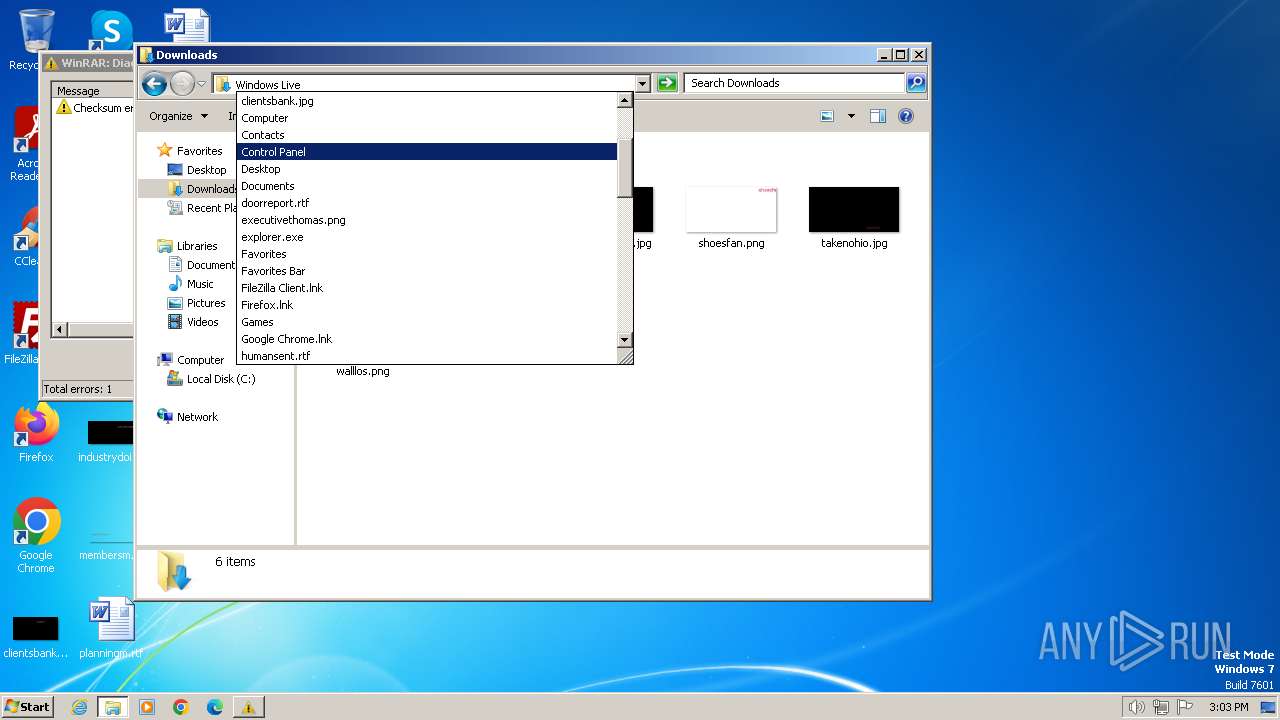Click the Forward navigation arrow in Explorer
The image size is (1280, 720).
click(182, 84)
